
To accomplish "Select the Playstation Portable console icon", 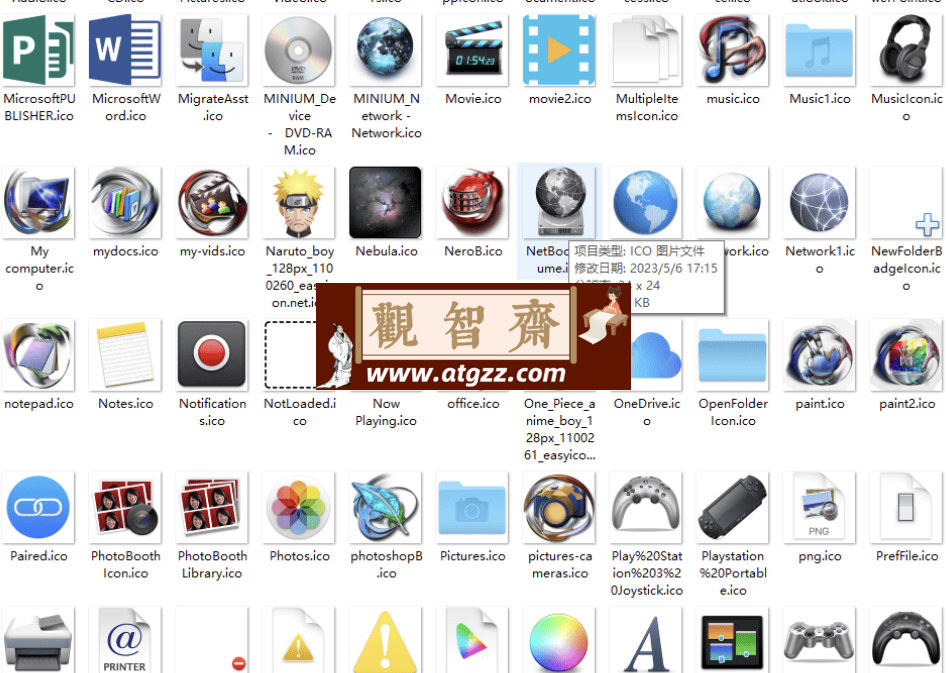I will click(x=733, y=507).
